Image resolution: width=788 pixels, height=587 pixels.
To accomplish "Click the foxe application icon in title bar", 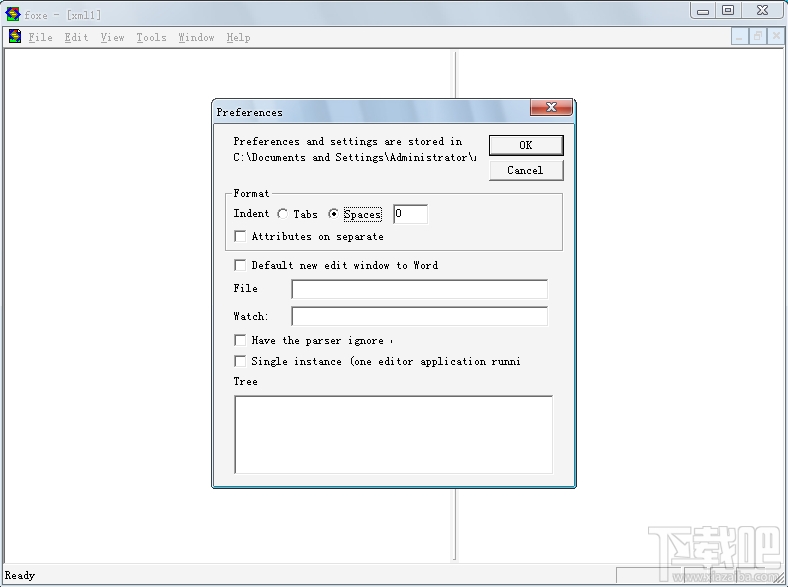I will 13,14.
